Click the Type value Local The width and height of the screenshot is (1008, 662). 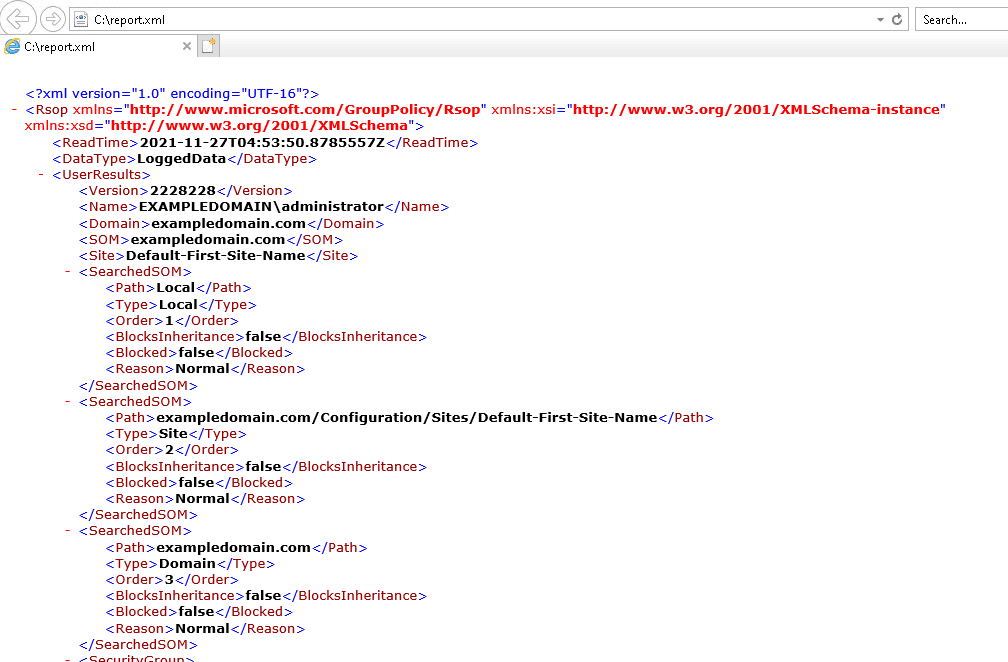(x=178, y=305)
